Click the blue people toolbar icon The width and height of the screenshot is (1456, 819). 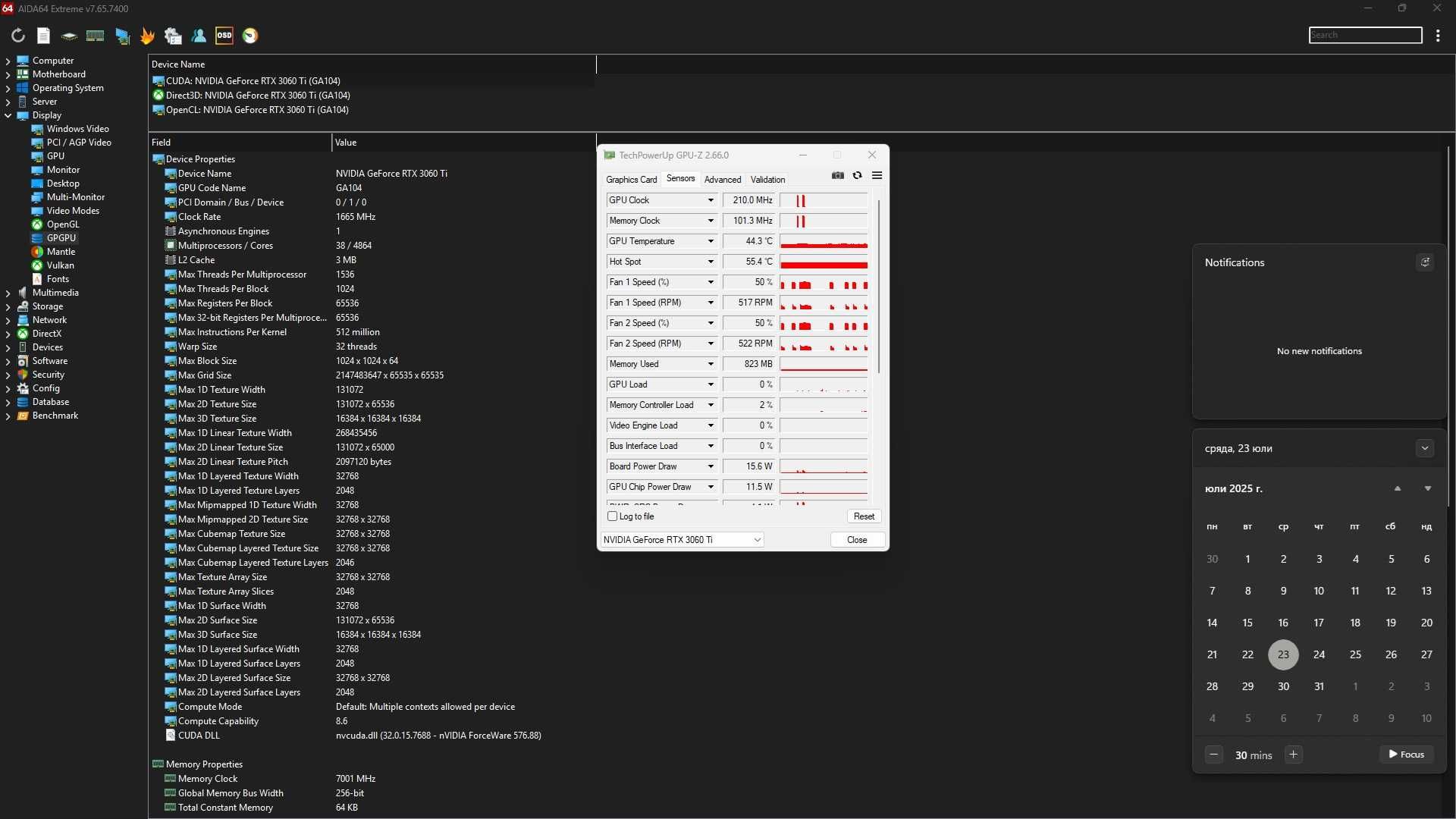point(199,36)
